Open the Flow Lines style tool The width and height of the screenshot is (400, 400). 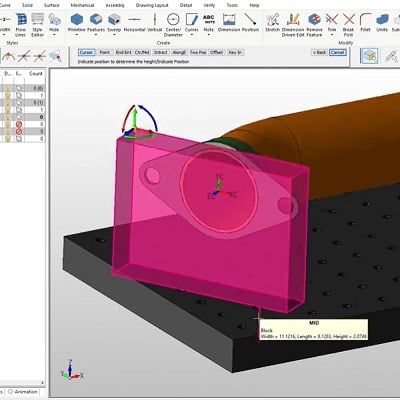(x=21, y=25)
